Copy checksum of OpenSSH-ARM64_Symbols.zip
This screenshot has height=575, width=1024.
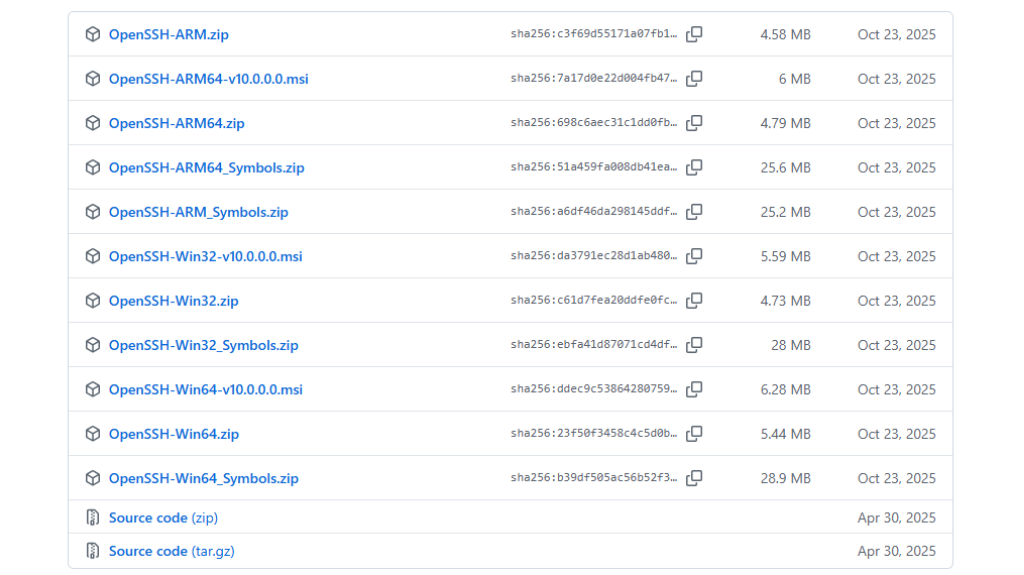pyautogui.click(x=694, y=167)
